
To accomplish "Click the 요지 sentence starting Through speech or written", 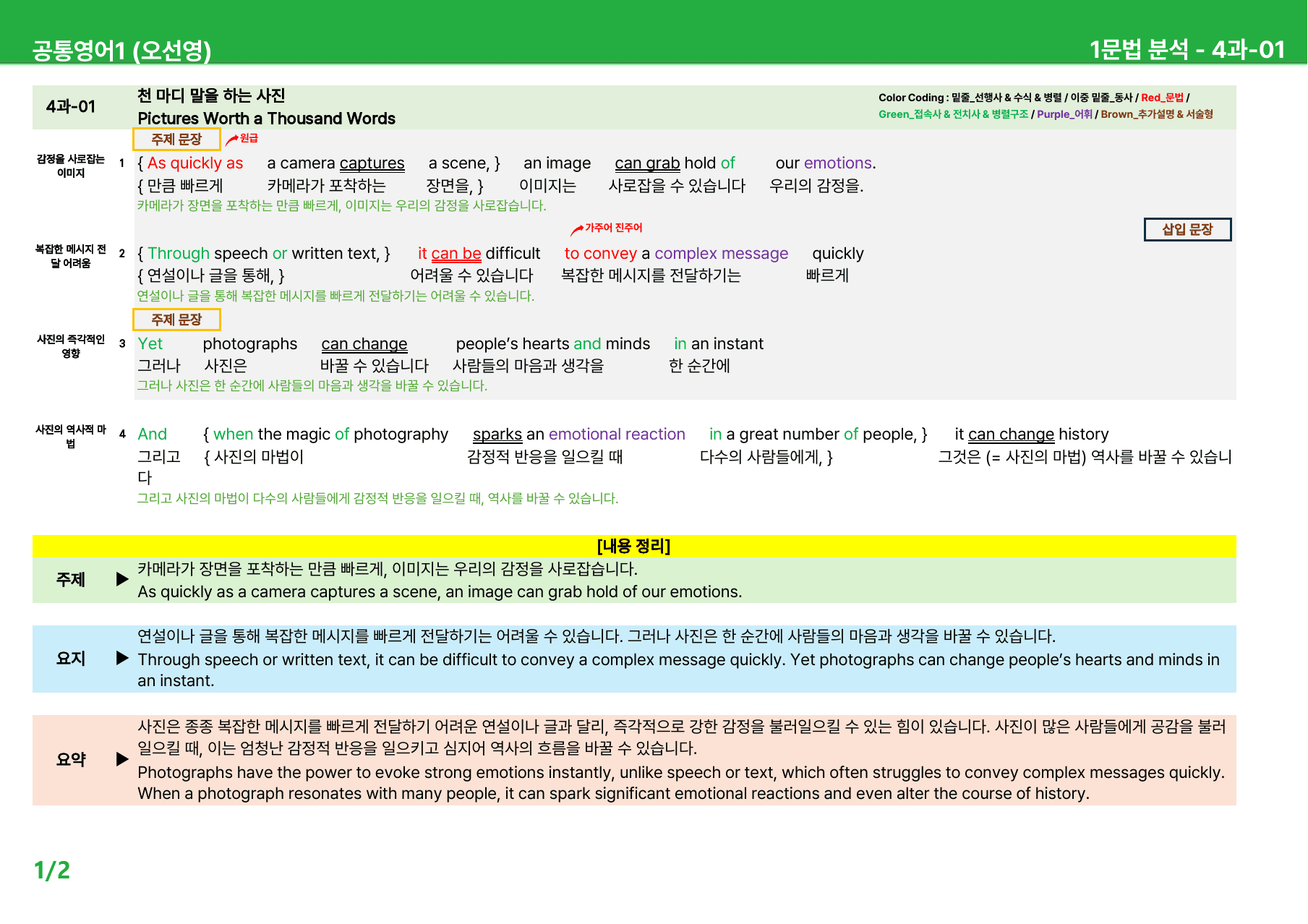I will pyautogui.click(x=678, y=670).
